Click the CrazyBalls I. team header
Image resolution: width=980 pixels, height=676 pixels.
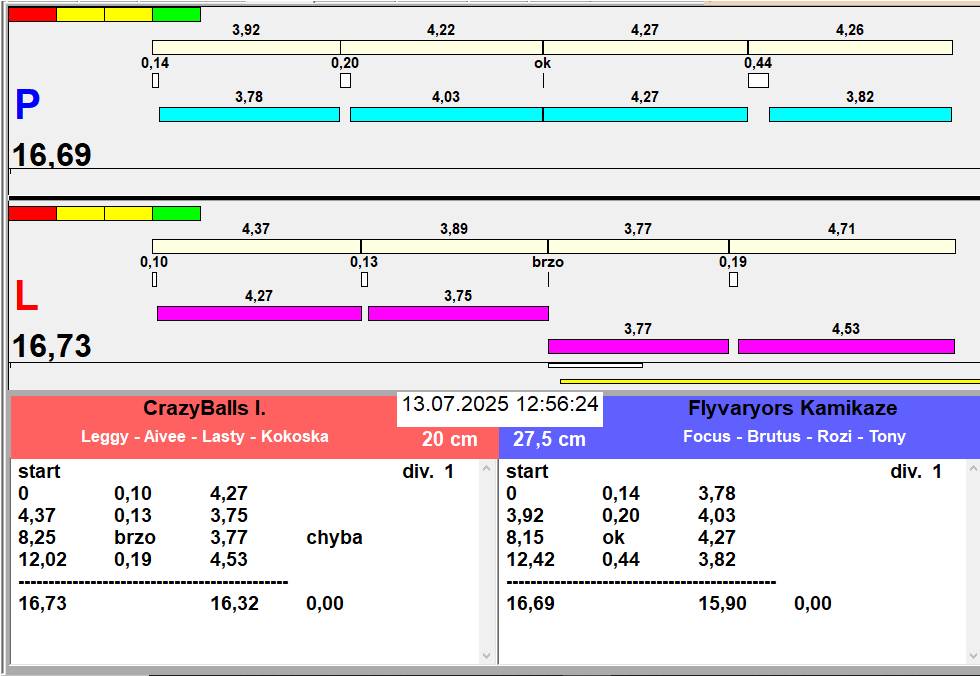point(204,409)
